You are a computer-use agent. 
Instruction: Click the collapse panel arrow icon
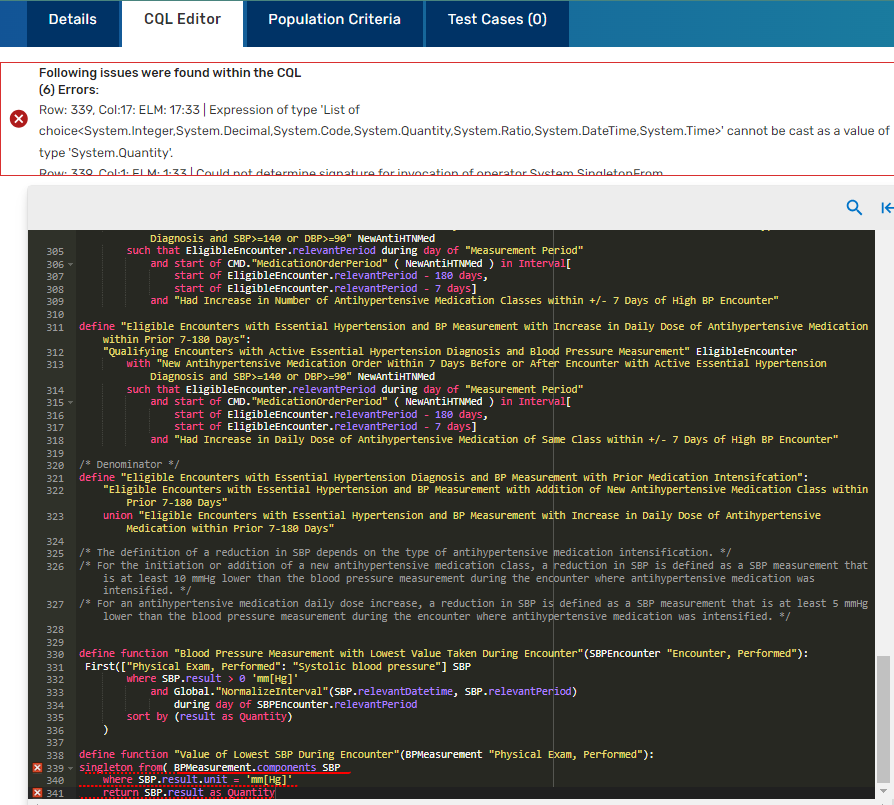[x=886, y=208]
